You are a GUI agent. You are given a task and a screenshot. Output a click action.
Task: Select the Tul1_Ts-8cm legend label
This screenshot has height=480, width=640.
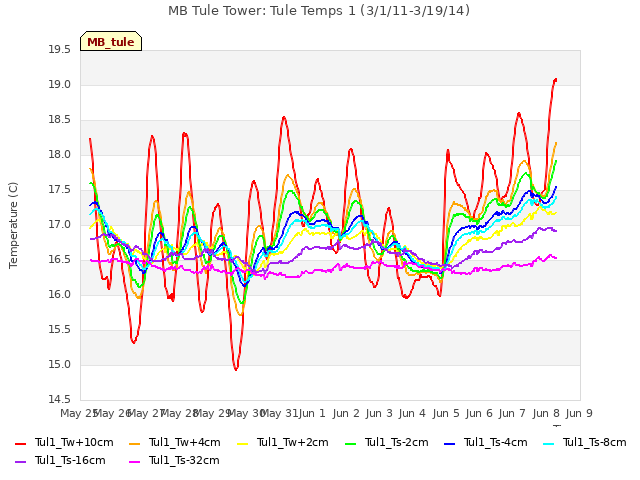click(x=594, y=442)
